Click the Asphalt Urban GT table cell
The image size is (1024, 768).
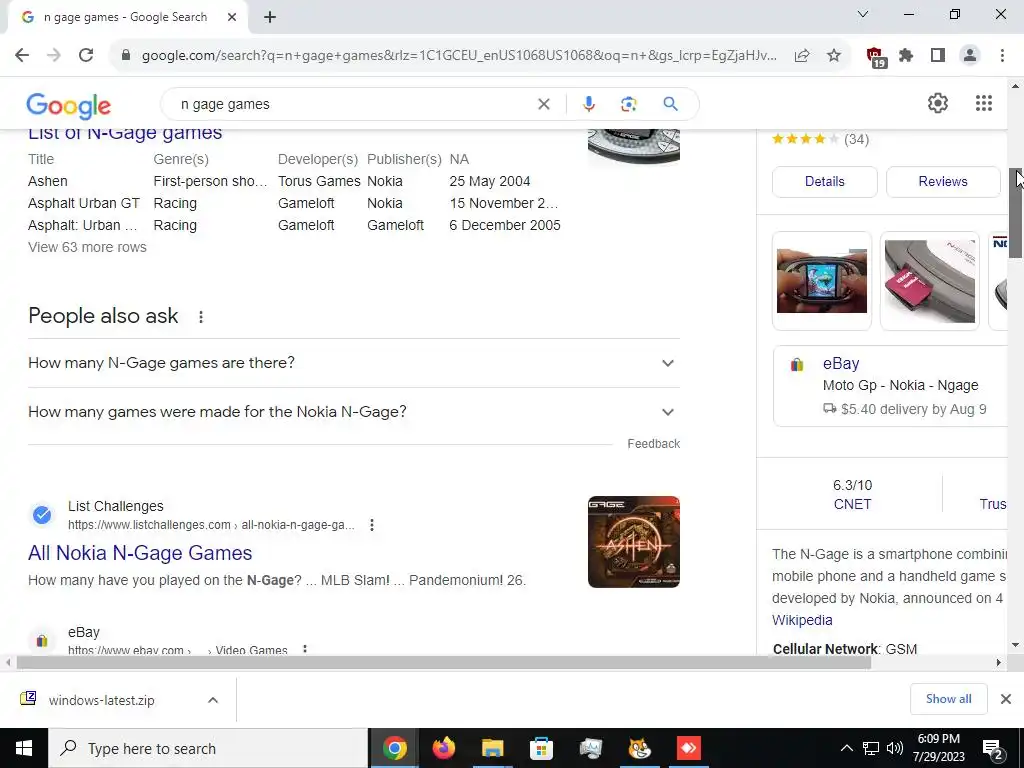click(84, 204)
